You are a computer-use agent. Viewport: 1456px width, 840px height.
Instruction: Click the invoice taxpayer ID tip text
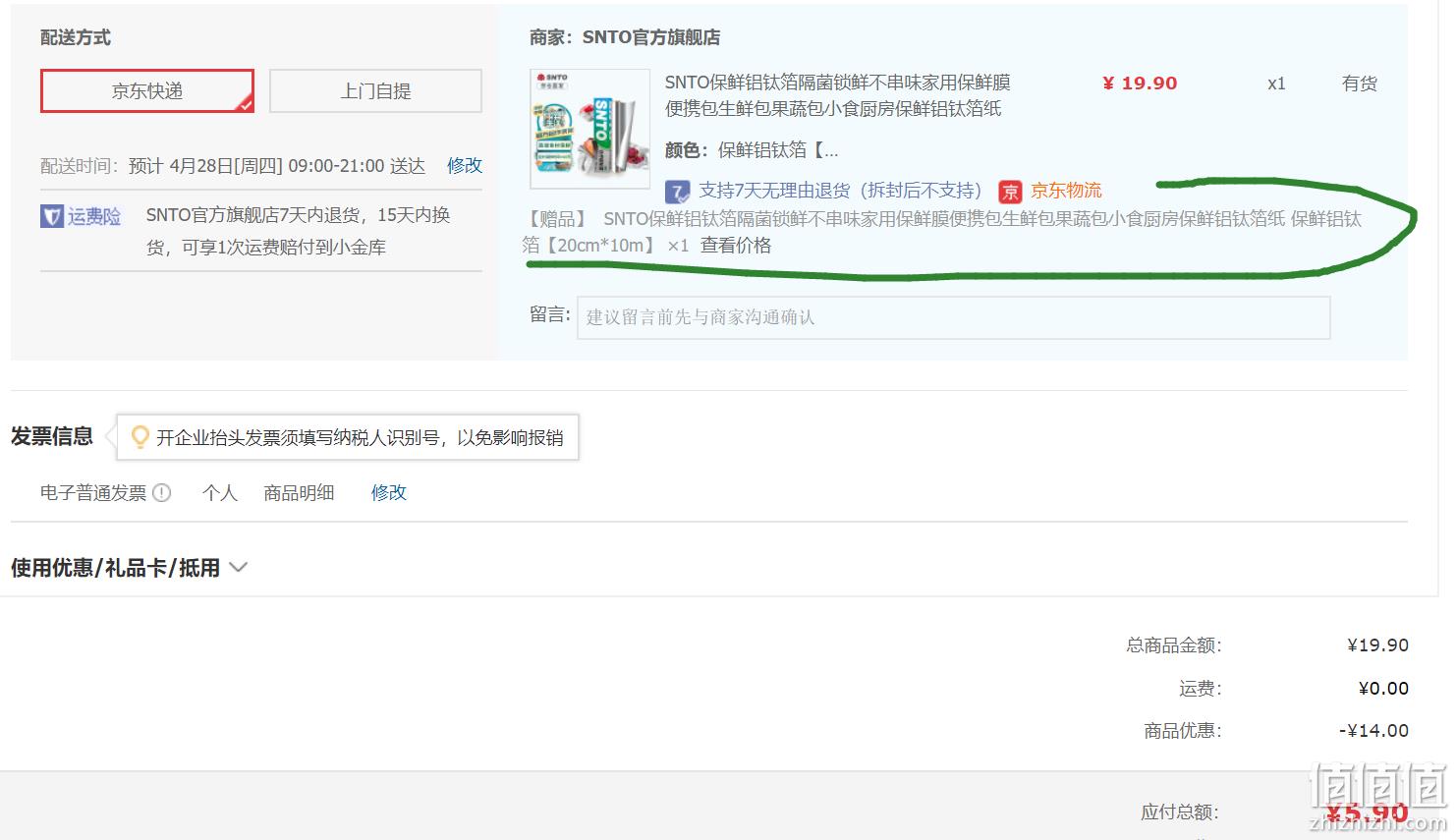click(360, 438)
